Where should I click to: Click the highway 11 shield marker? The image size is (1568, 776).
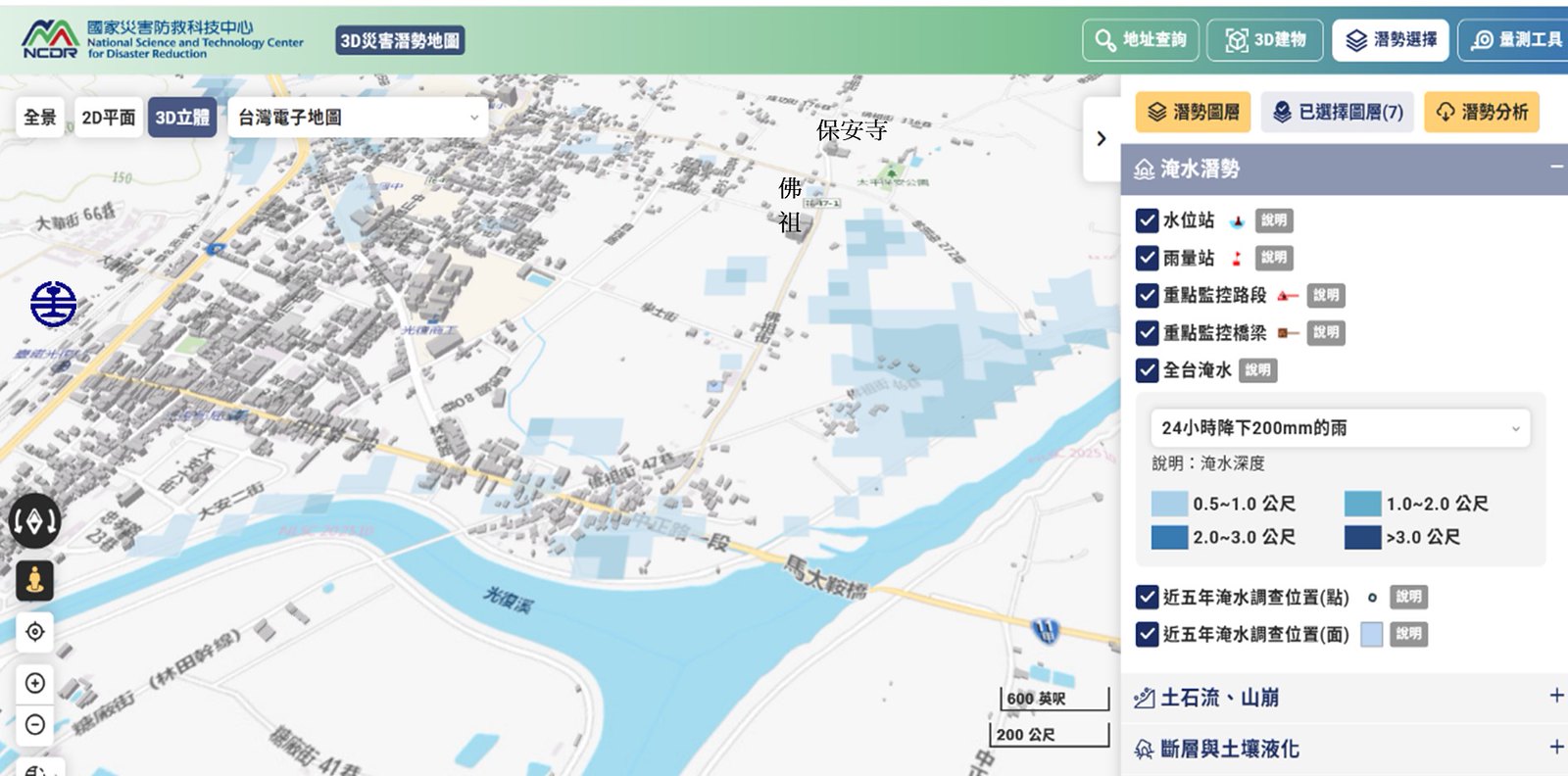pos(1046,630)
